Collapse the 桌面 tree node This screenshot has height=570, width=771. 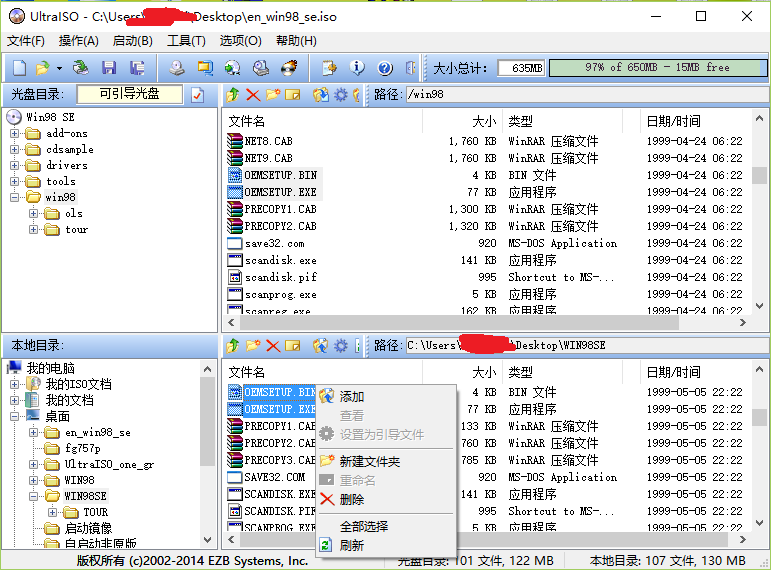[14, 417]
